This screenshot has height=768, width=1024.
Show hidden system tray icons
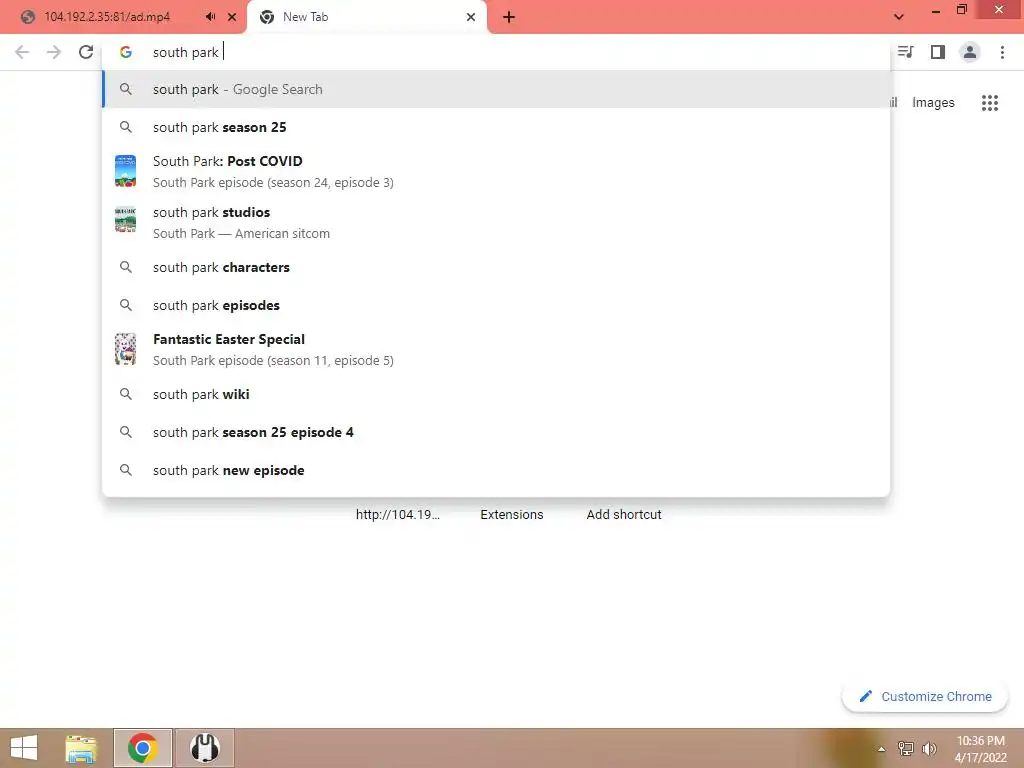882,749
